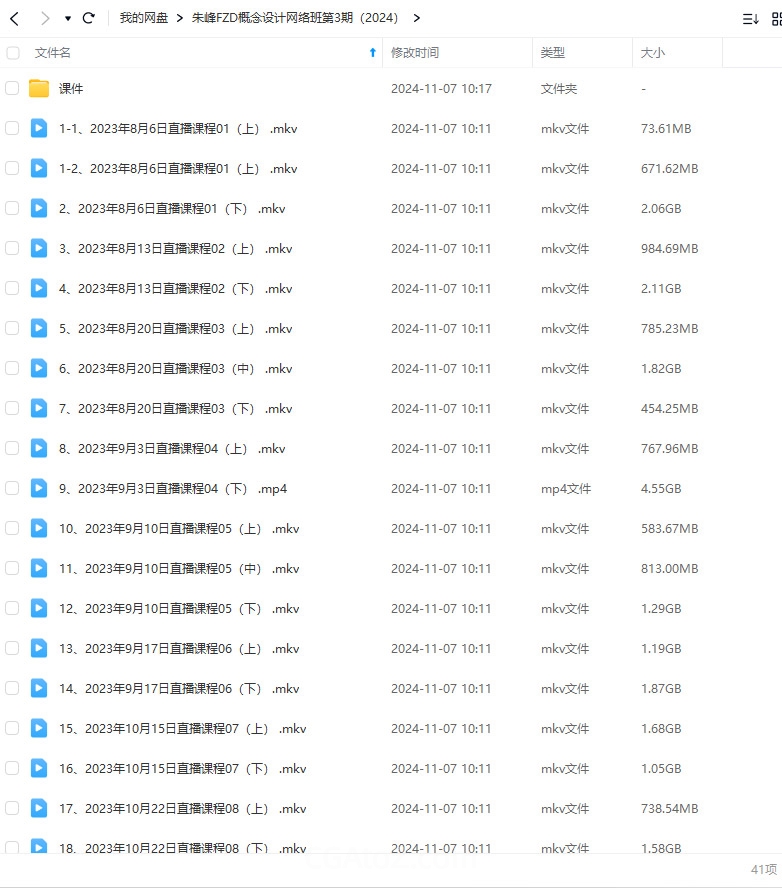This screenshot has height=888, width=782.
Task: Select checkbox for 5、2023年8月20日直播课程03（上）
Action: coord(12,328)
